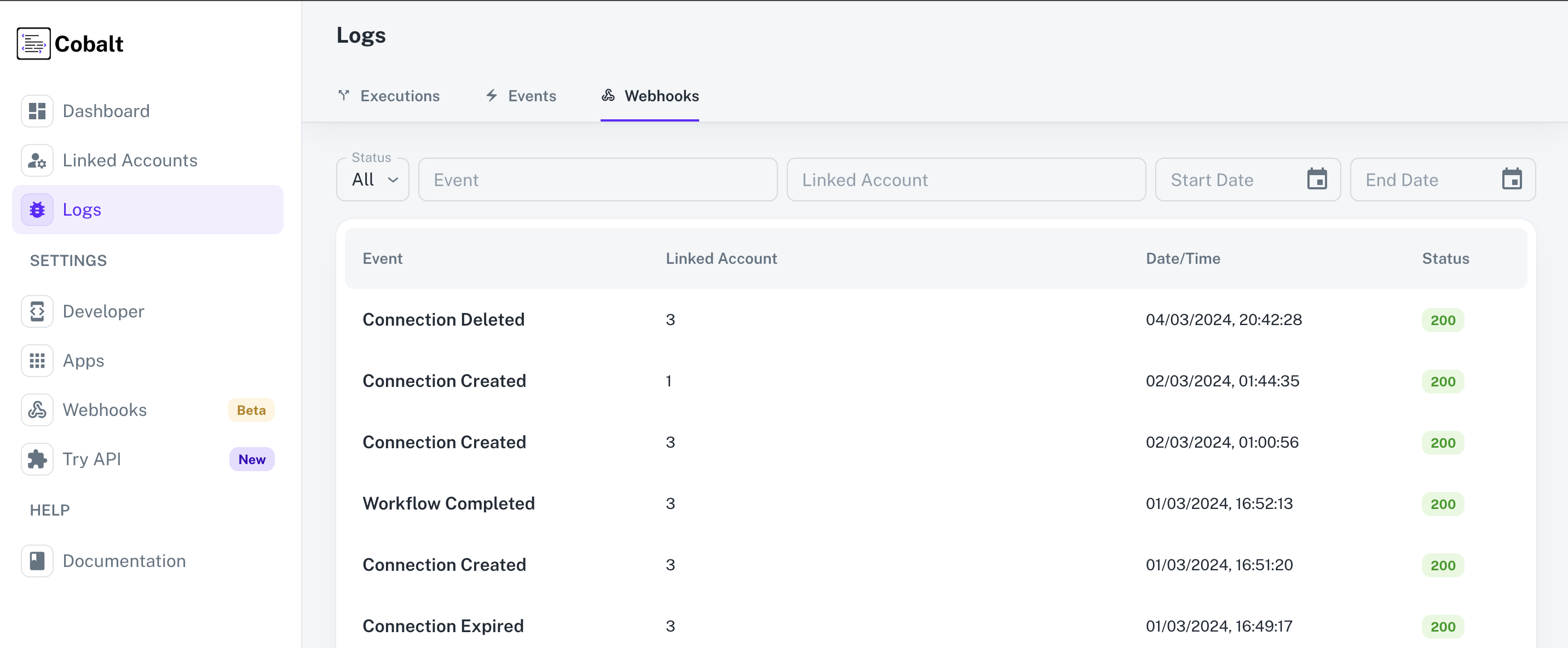Select the Dashboard icon in the sidebar
Viewport: 1568px width, 648px height.
pyautogui.click(x=37, y=111)
